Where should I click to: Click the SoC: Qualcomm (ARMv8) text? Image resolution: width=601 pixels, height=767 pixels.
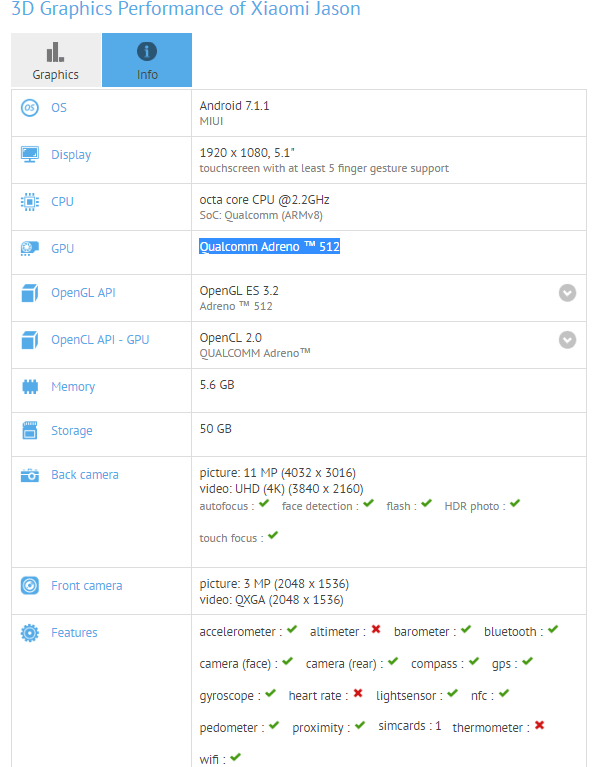coord(261,215)
